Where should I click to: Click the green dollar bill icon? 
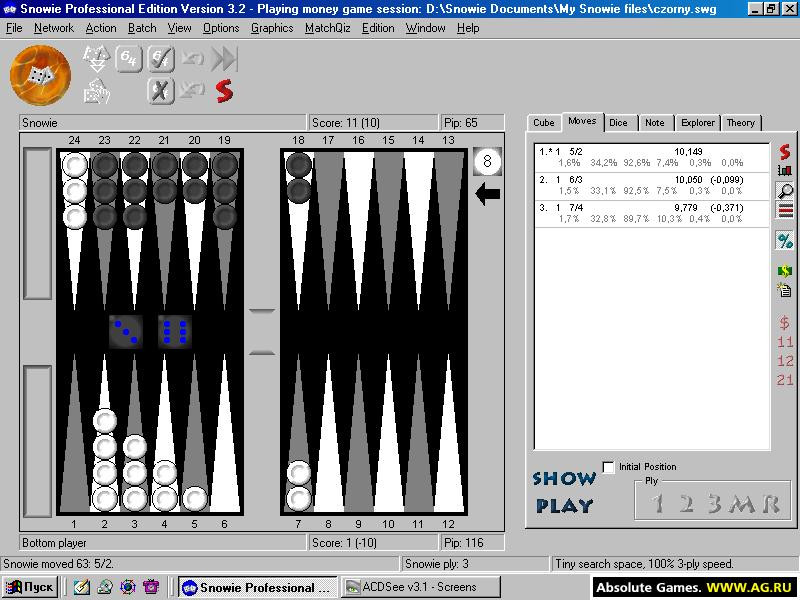tap(785, 271)
